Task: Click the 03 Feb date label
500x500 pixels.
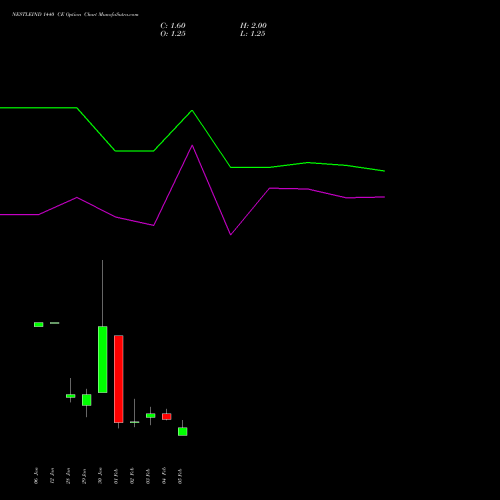Action: (x=148, y=476)
